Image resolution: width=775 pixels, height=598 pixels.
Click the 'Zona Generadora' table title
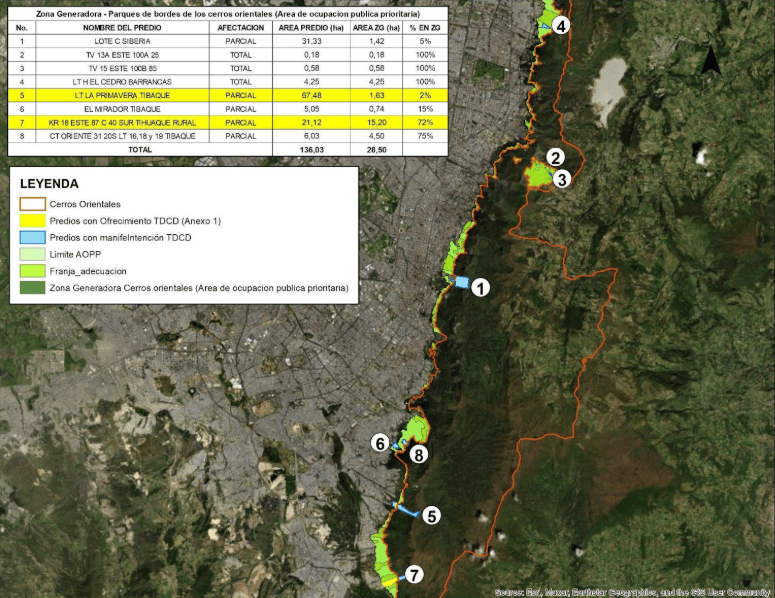coord(228,14)
